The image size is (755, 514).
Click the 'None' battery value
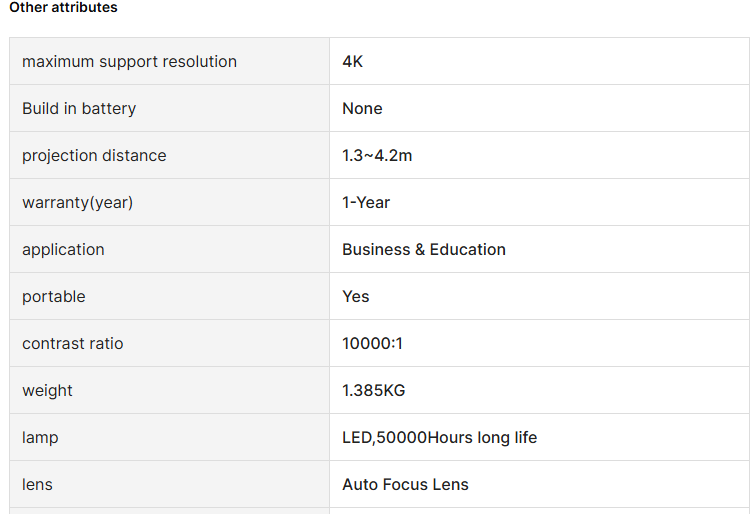(x=362, y=109)
